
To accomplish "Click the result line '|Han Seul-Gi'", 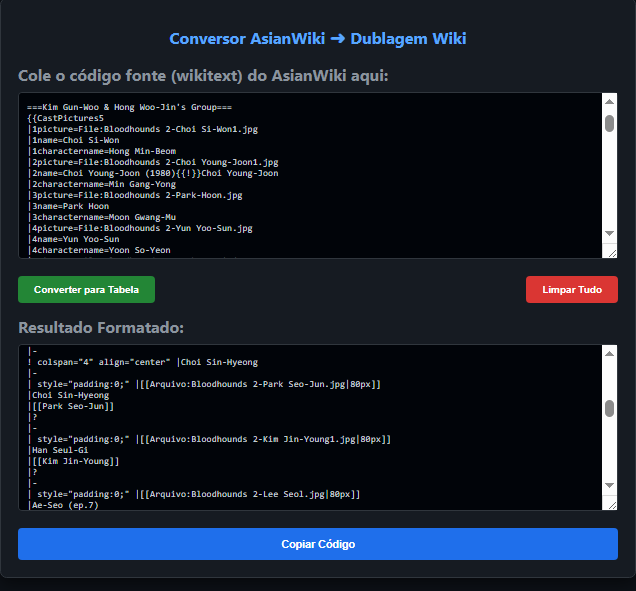I will (x=58, y=450).
